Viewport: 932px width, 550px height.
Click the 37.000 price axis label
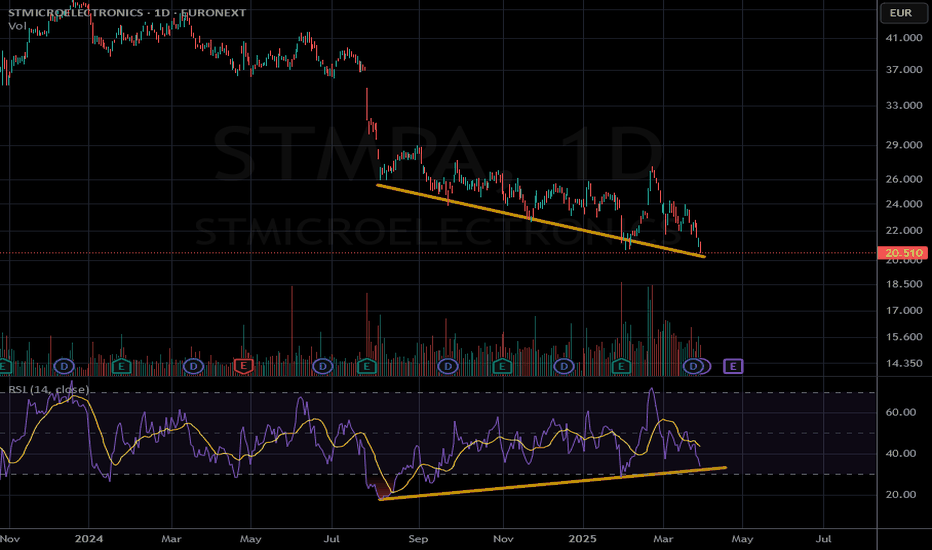903,70
